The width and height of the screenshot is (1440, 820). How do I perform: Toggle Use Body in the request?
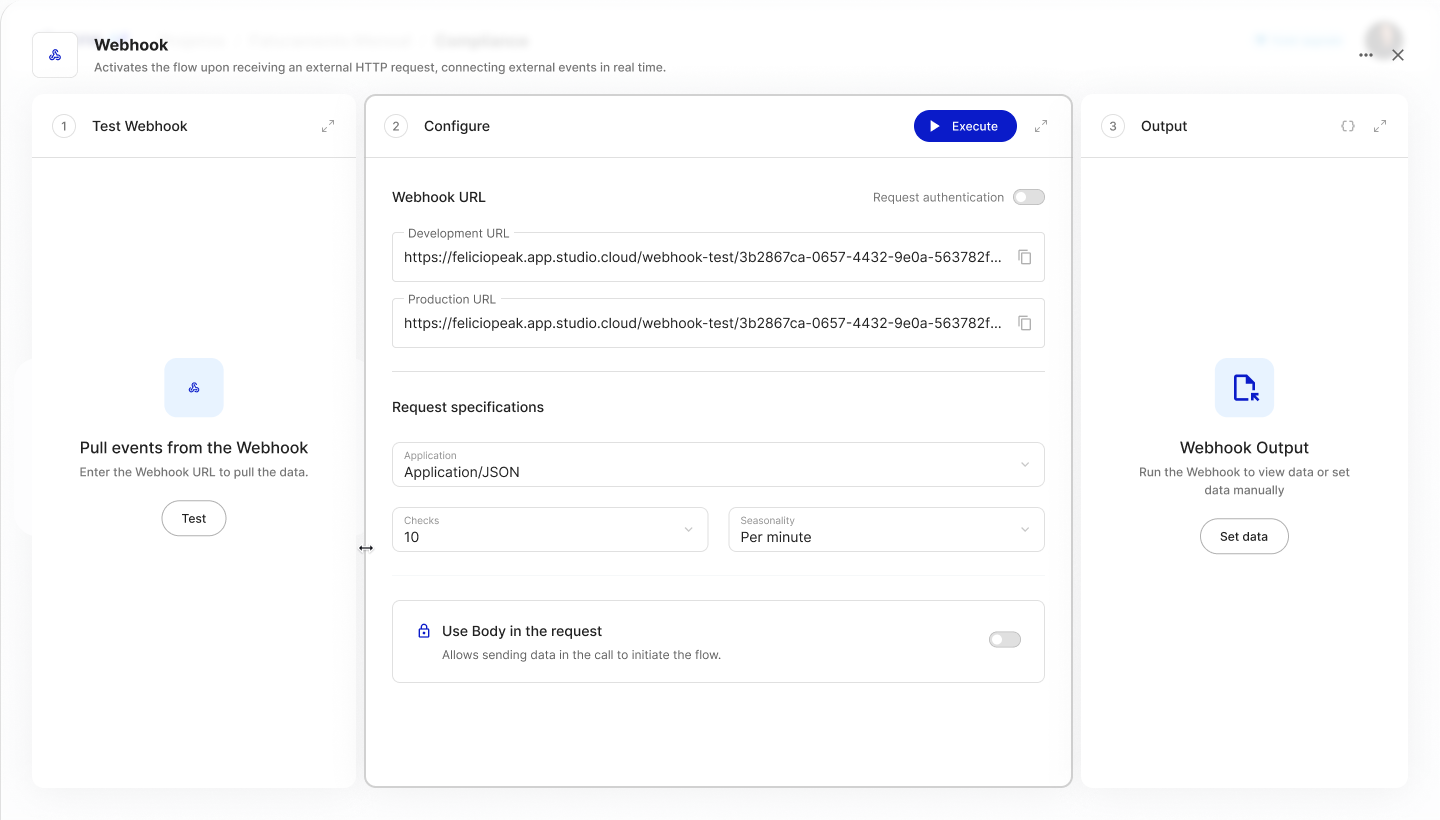point(1004,640)
